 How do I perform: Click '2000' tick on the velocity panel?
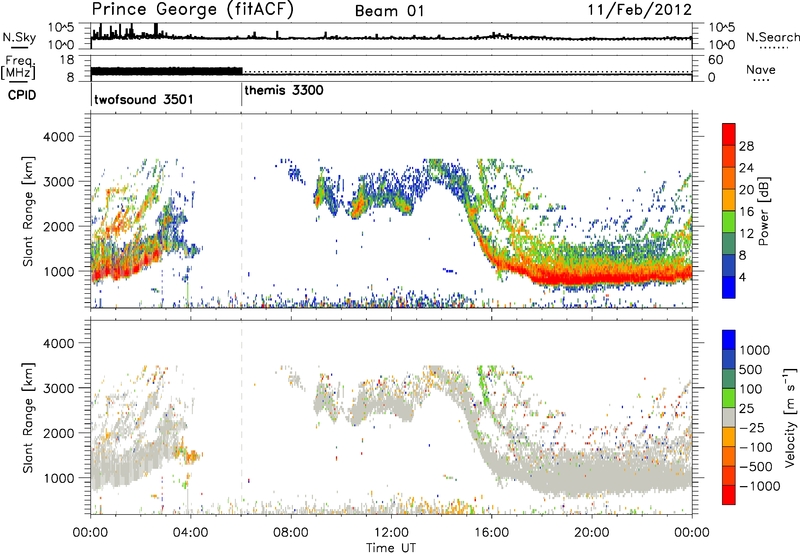pyautogui.click(x=59, y=433)
